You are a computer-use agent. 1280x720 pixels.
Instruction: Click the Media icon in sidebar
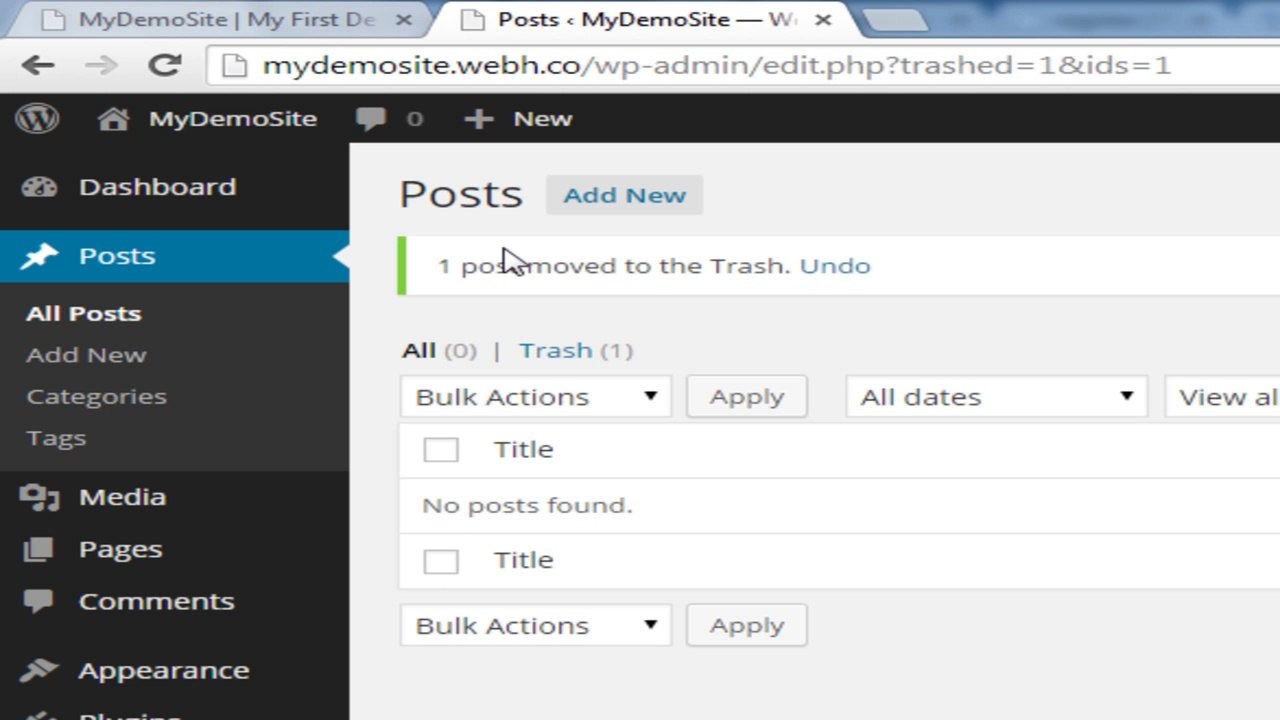tap(39, 497)
